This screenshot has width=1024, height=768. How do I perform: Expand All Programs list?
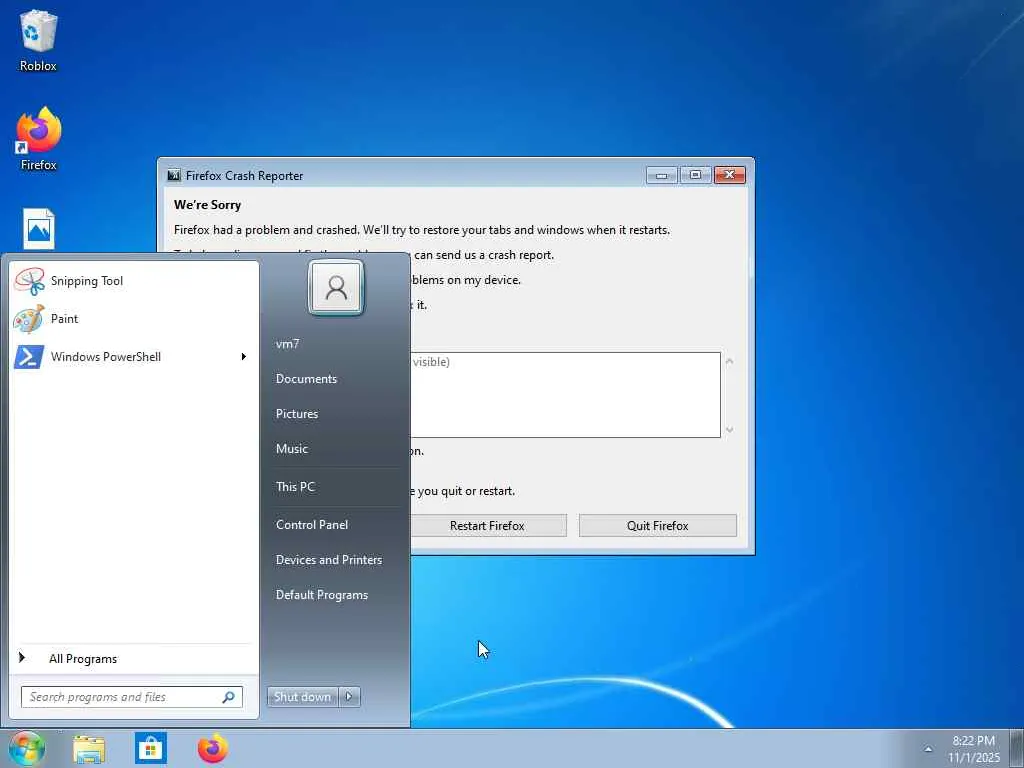click(82, 659)
